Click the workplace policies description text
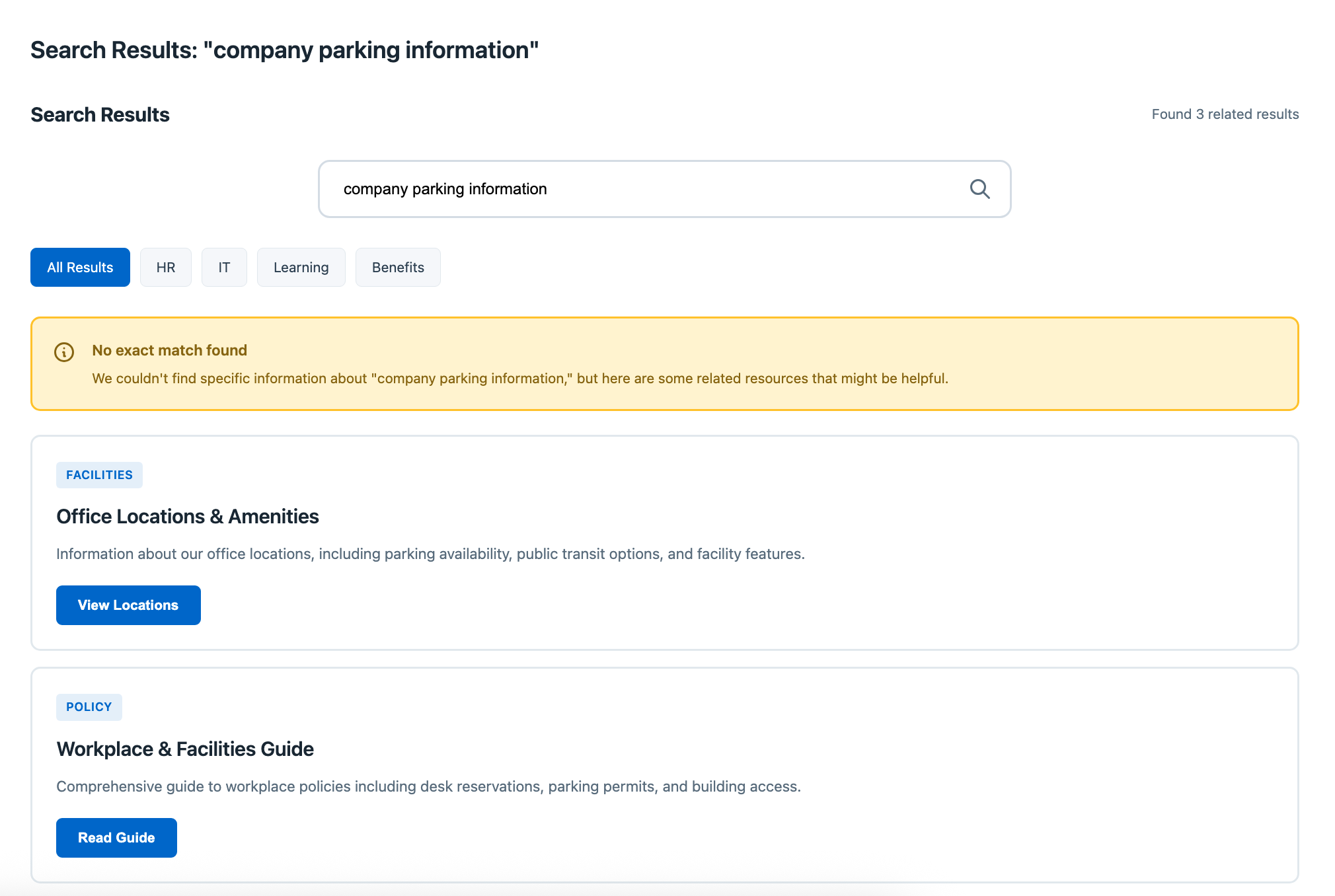The height and width of the screenshot is (896, 1335). coord(428,786)
